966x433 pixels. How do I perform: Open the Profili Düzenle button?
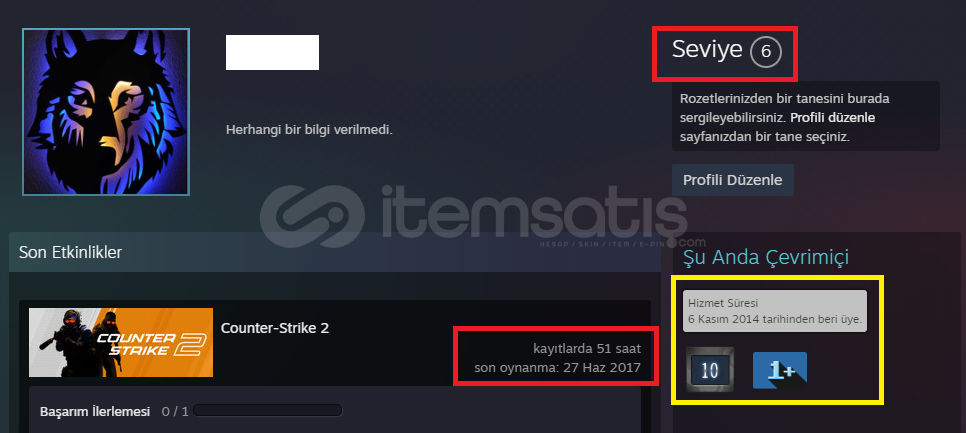(733, 180)
